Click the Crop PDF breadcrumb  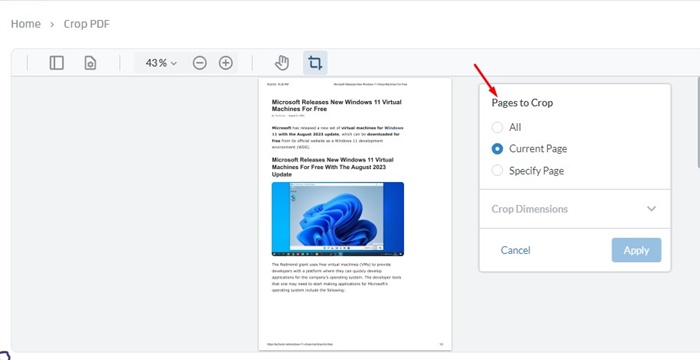pyautogui.click(x=87, y=24)
